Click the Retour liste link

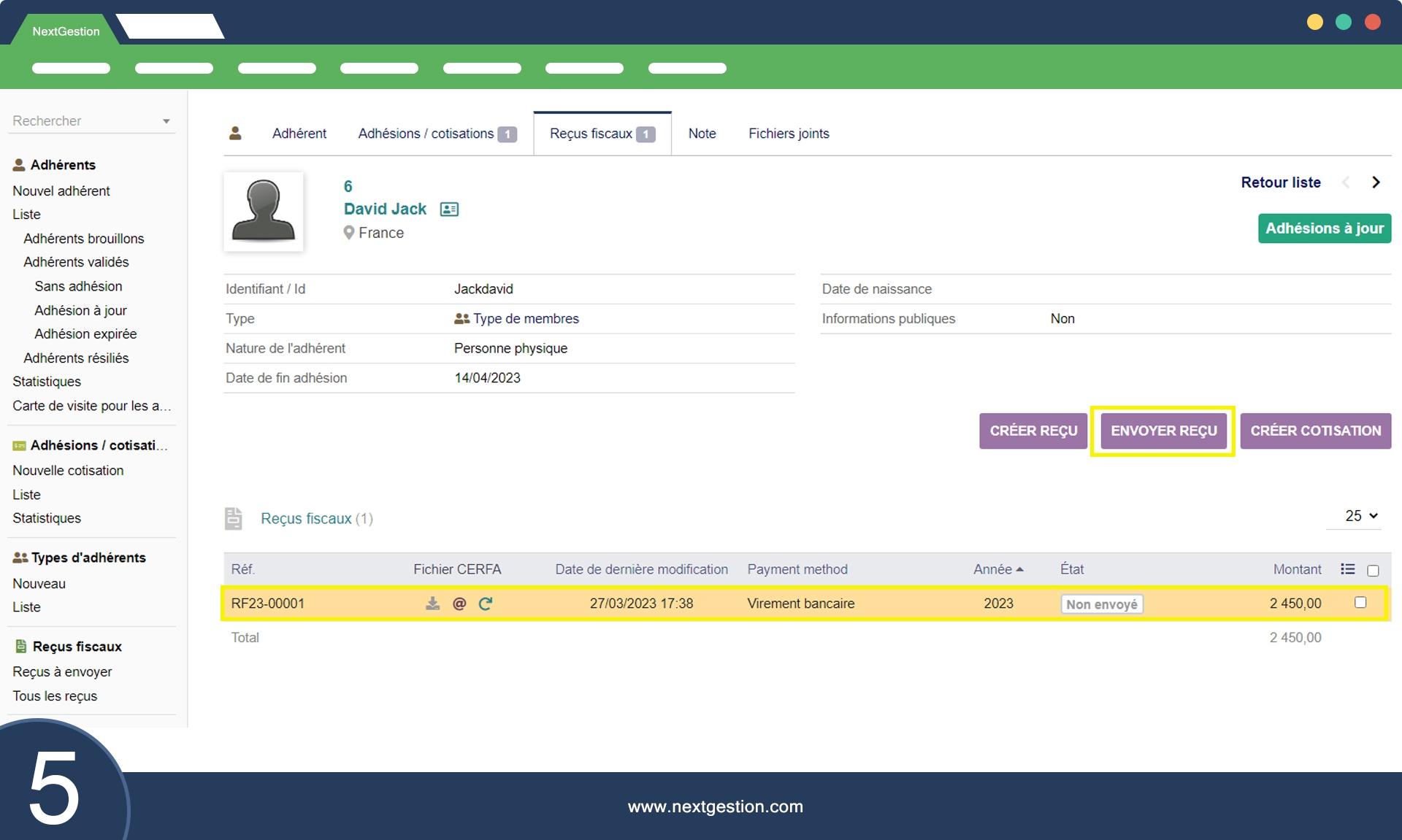[x=1280, y=182]
